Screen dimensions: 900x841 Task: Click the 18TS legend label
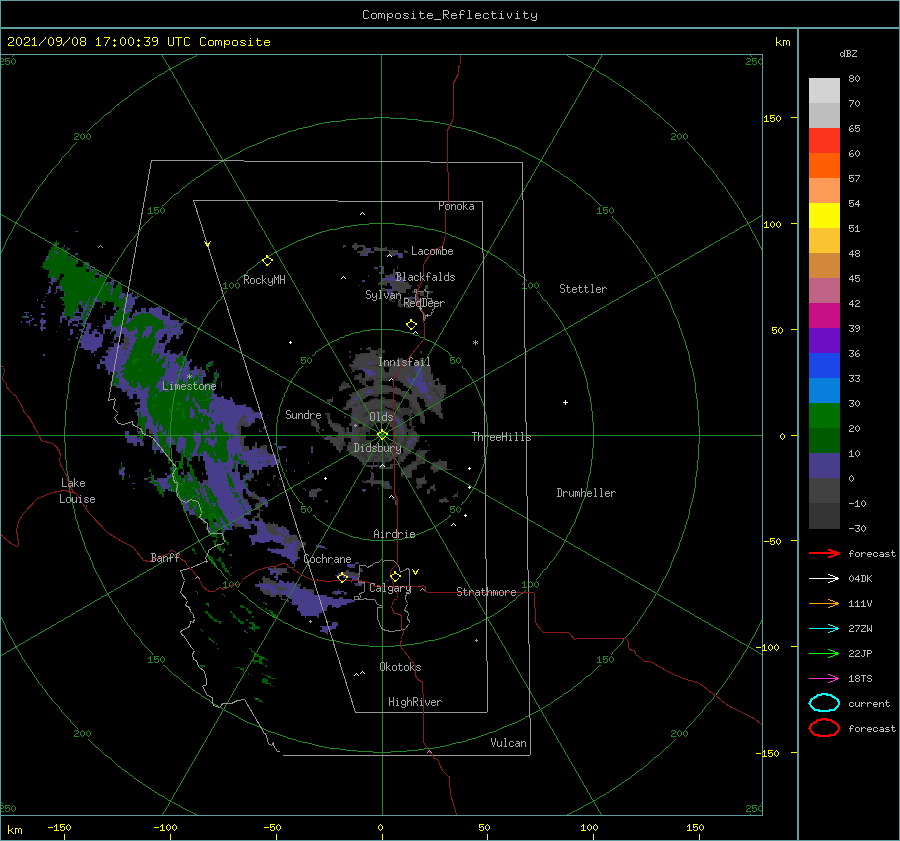point(860,679)
